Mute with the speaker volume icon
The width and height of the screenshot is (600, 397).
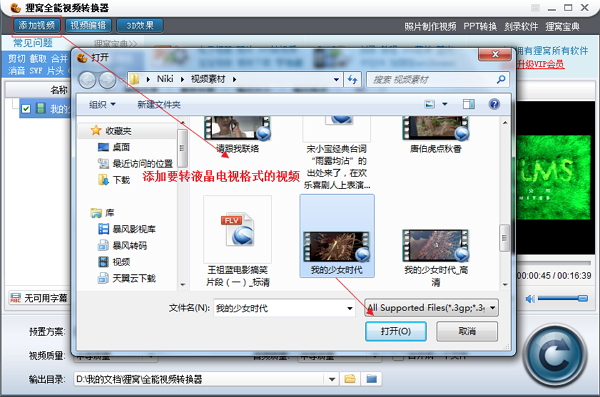click(530, 299)
